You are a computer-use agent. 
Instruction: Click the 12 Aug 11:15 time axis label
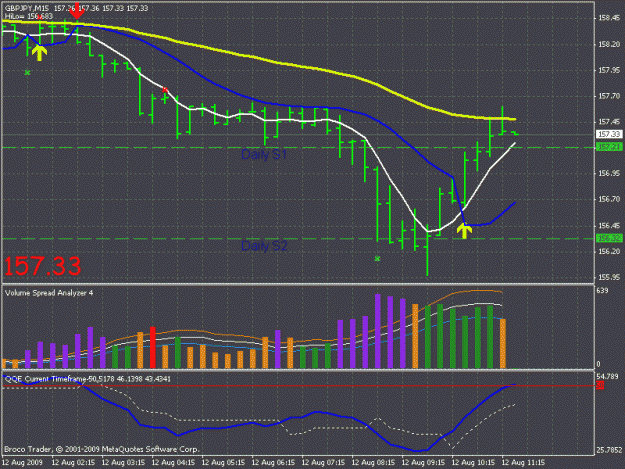click(x=523, y=463)
